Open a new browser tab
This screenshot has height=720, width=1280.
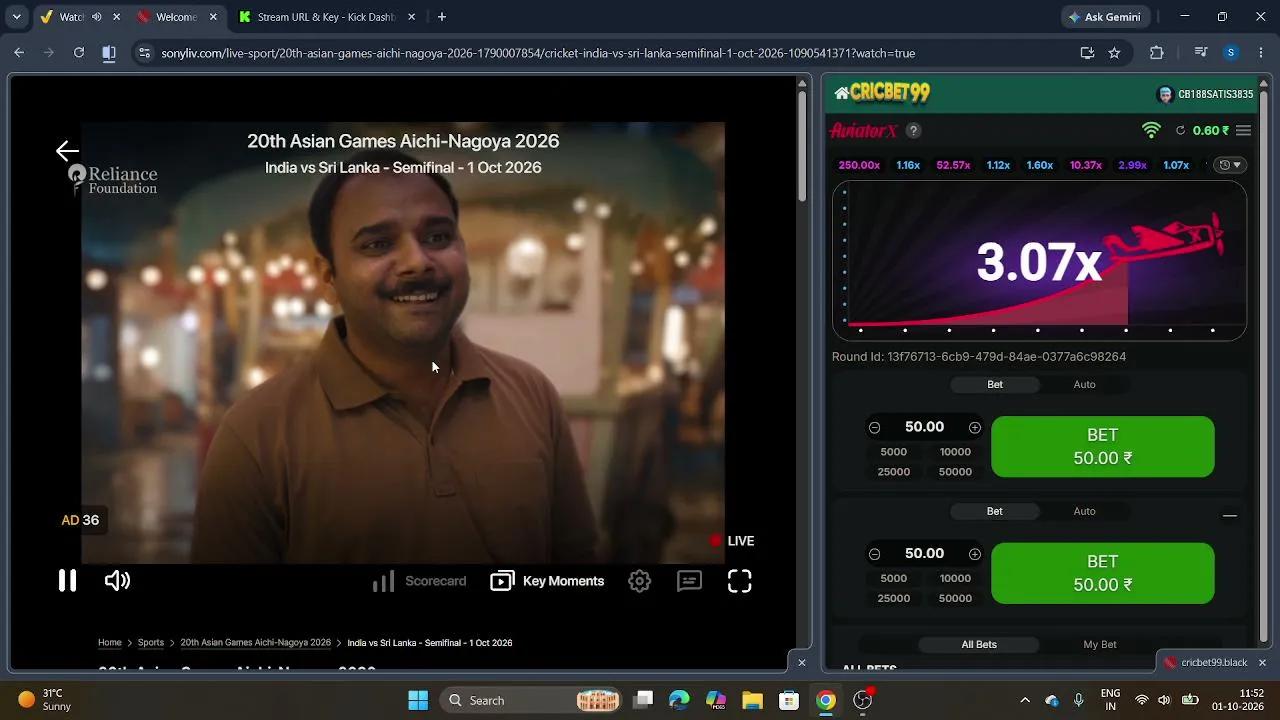click(x=442, y=17)
